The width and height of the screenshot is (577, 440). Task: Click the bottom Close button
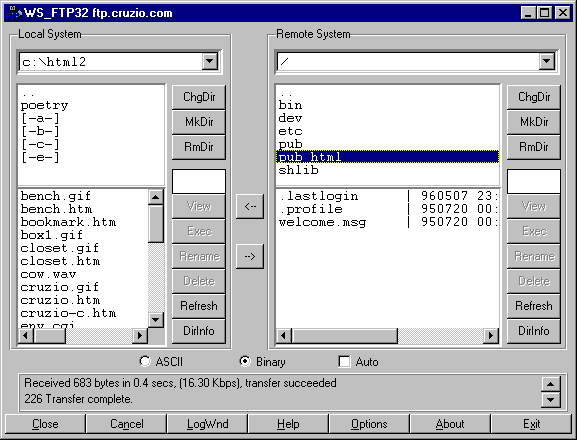45,424
